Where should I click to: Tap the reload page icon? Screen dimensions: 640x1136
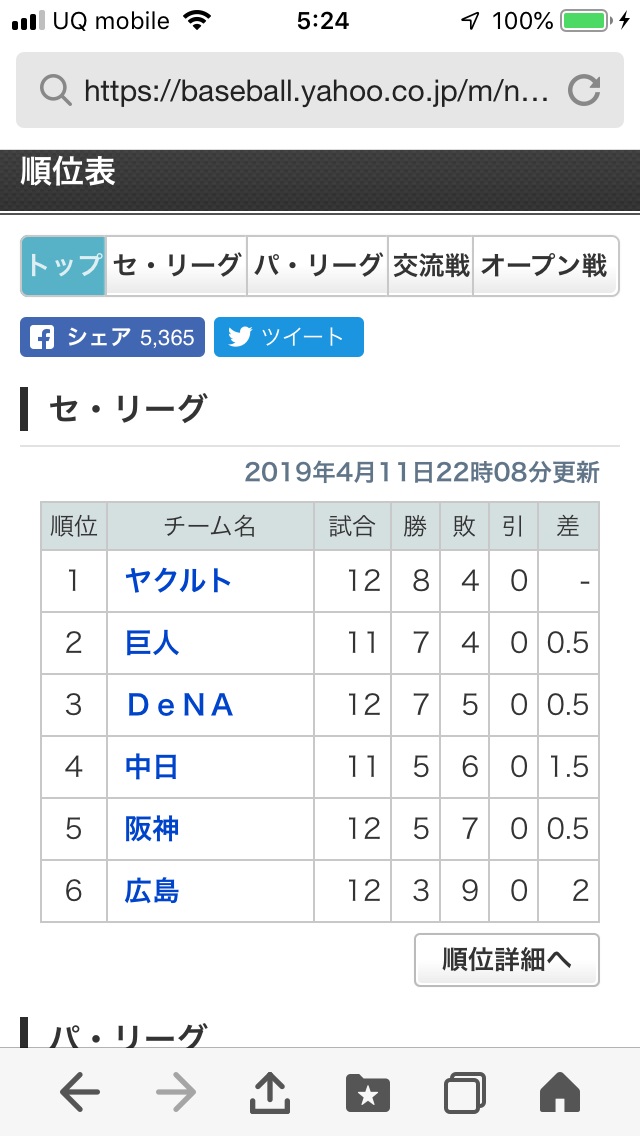[x=583, y=91]
